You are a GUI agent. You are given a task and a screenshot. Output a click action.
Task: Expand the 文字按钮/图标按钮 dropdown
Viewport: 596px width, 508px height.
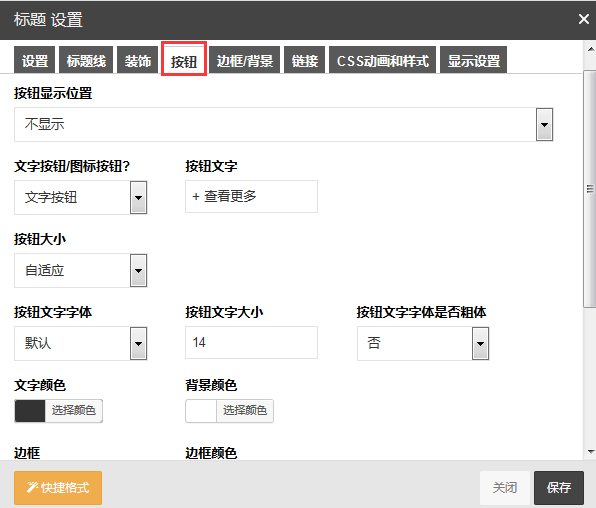[x=81, y=197]
